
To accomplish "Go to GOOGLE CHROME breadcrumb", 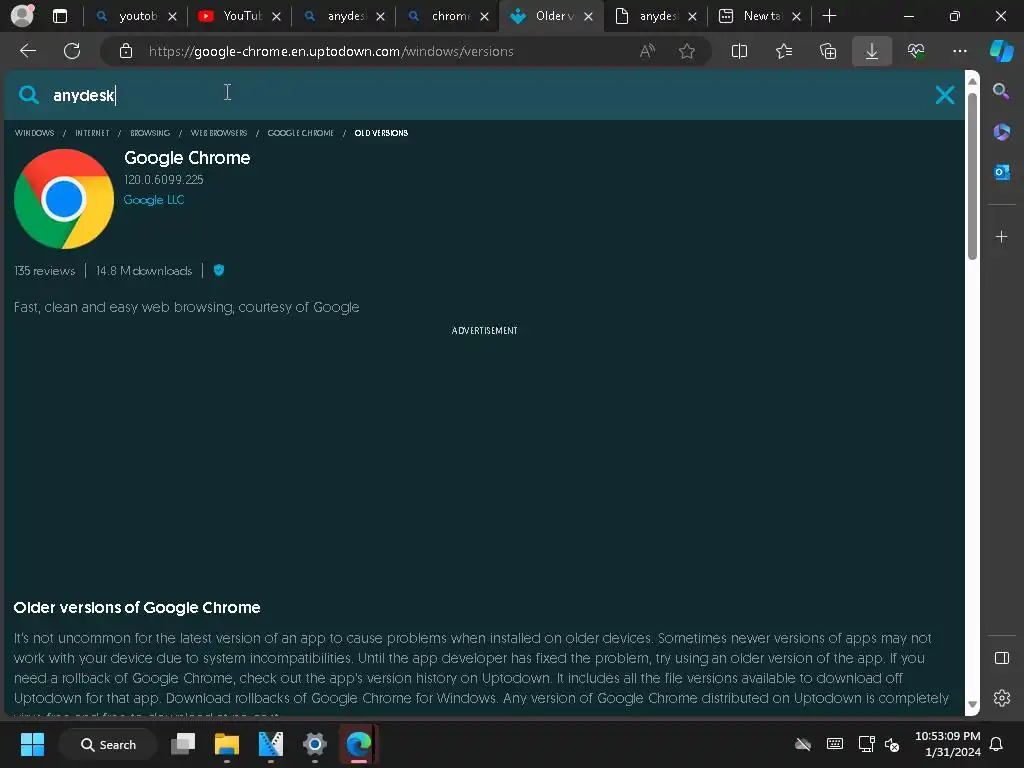I will click(300, 133).
